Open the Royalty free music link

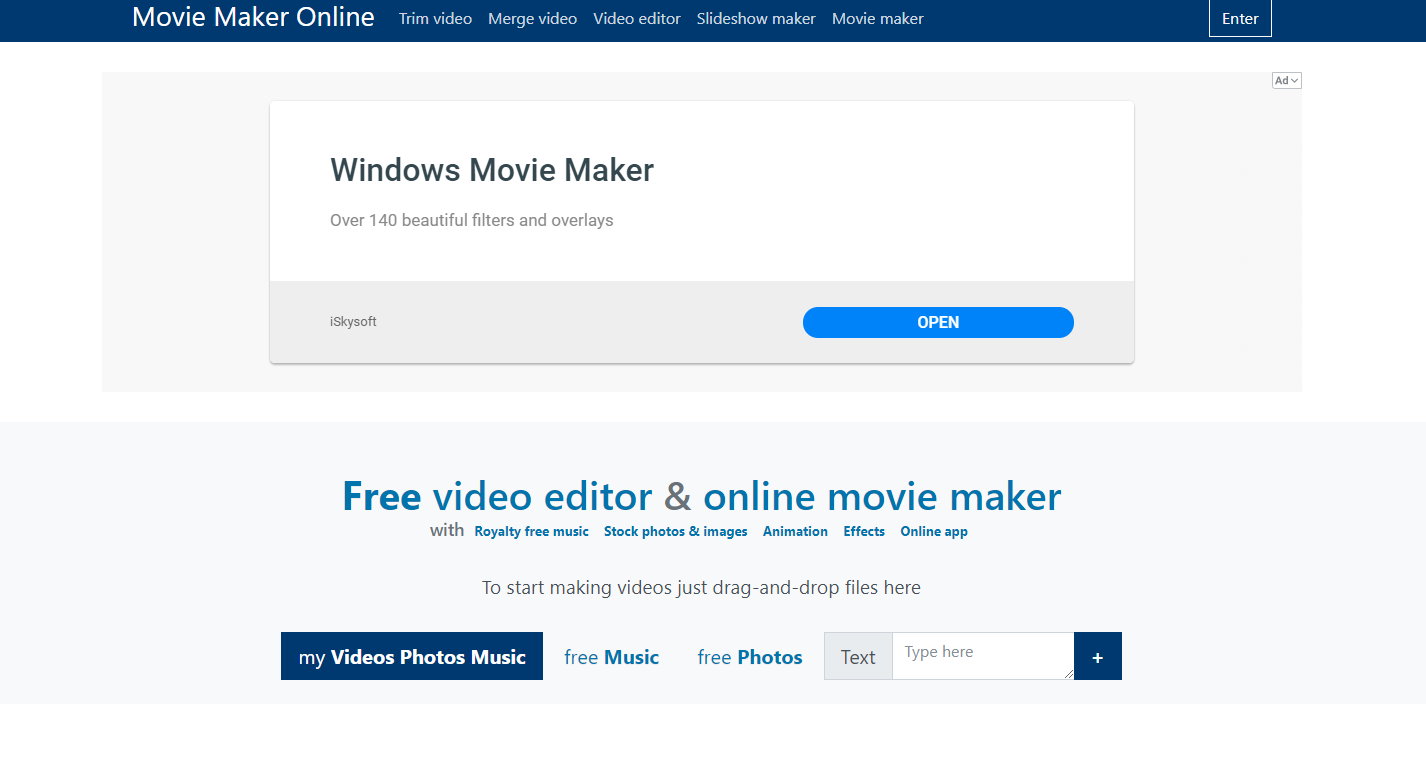pyautogui.click(x=531, y=531)
